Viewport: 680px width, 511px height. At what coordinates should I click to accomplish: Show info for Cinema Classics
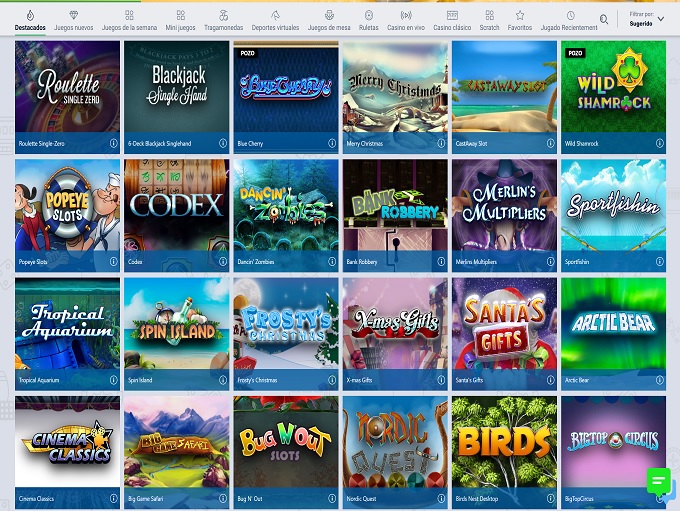[114, 498]
